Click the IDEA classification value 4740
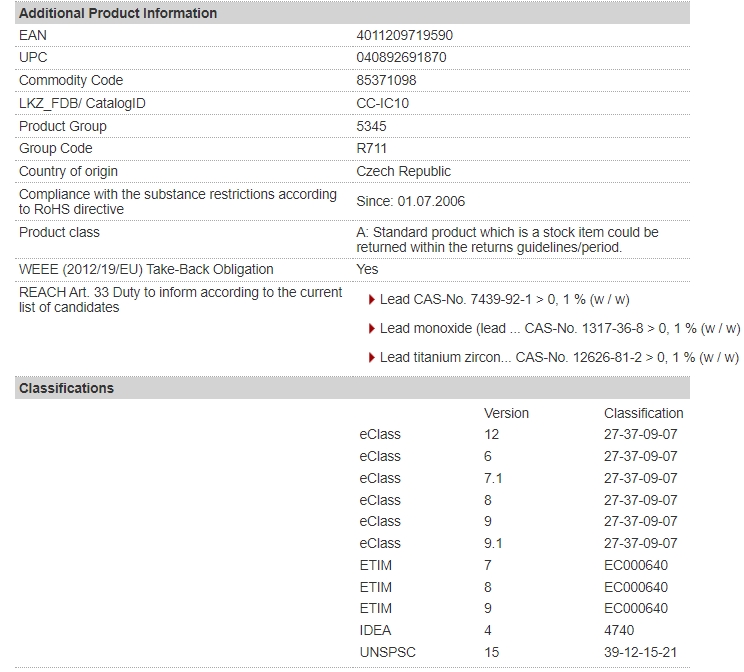This screenshot has width=744, height=672. (x=619, y=630)
